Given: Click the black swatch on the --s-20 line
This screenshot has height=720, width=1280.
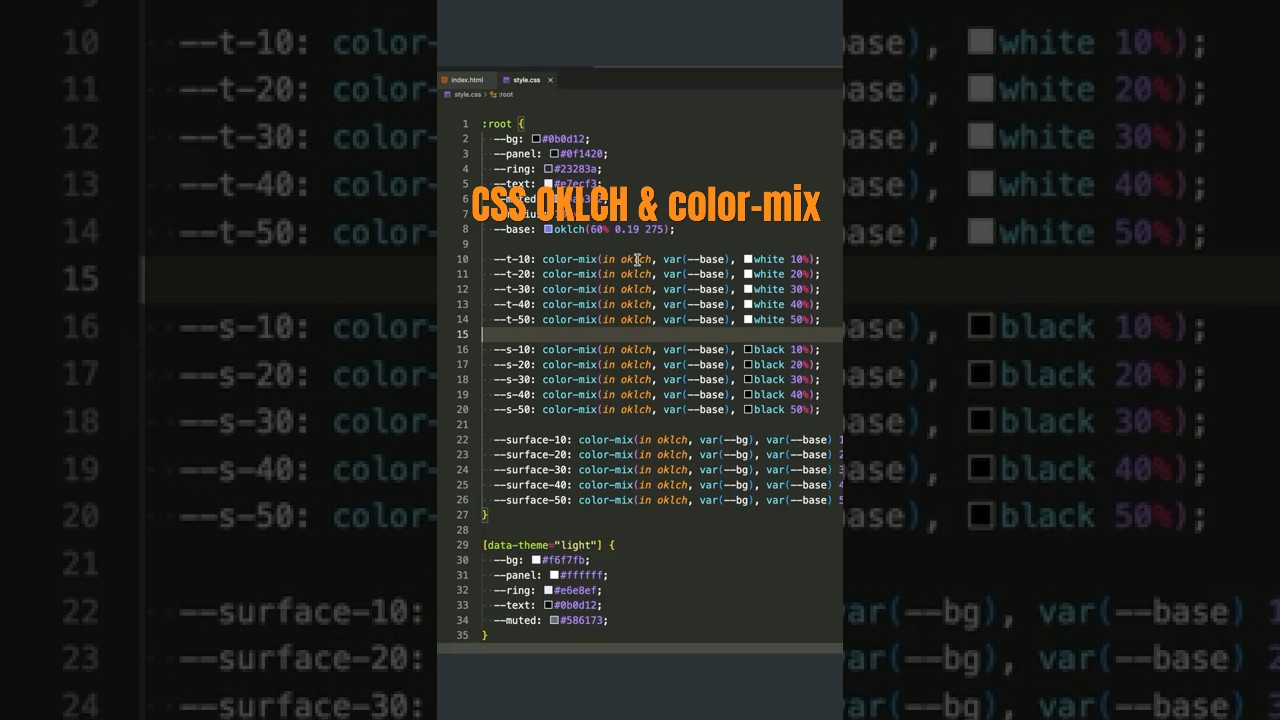Looking at the screenshot, I should (x=748, y=364).
